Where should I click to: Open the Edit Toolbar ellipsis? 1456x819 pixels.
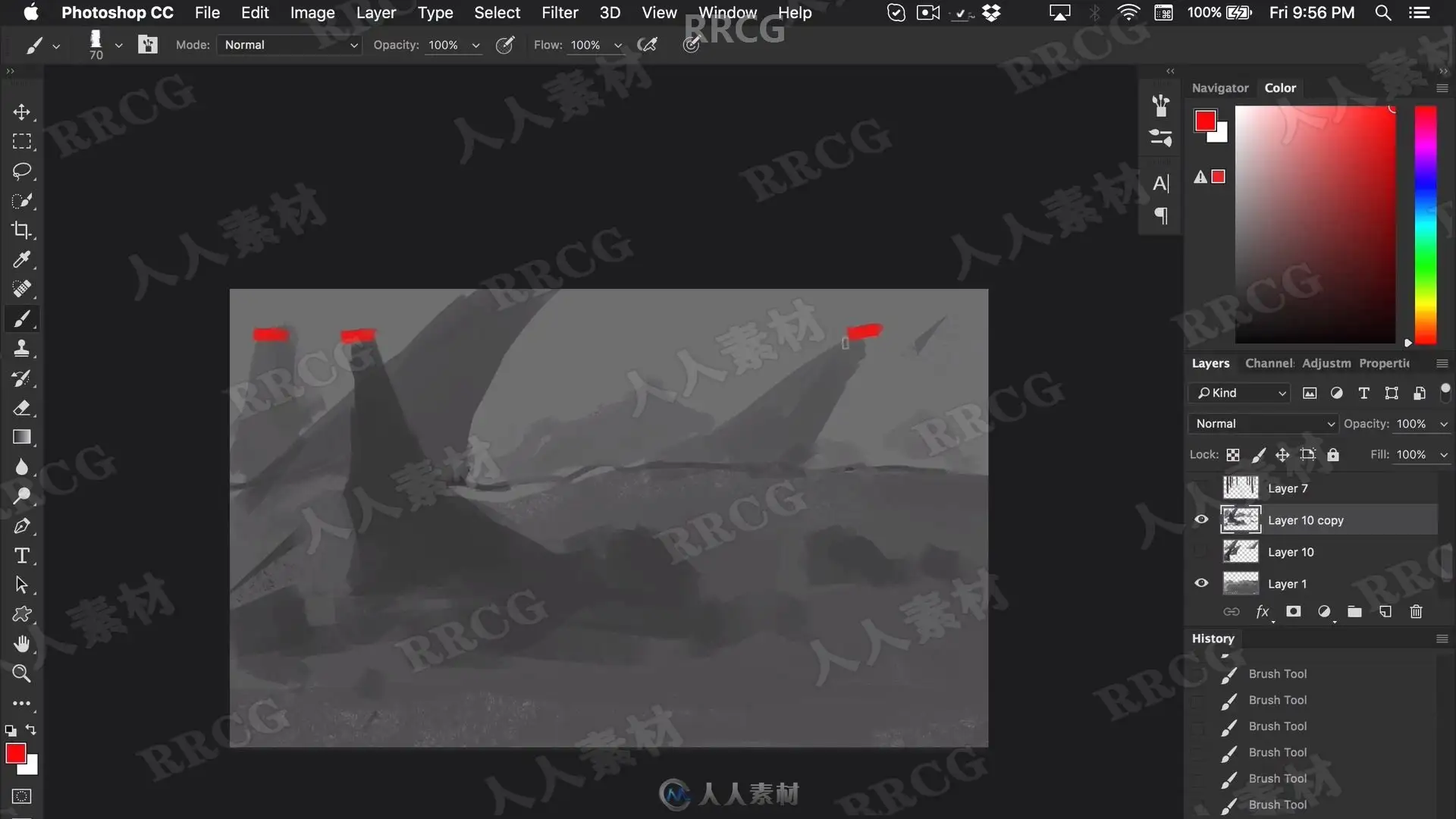[21, 703]
